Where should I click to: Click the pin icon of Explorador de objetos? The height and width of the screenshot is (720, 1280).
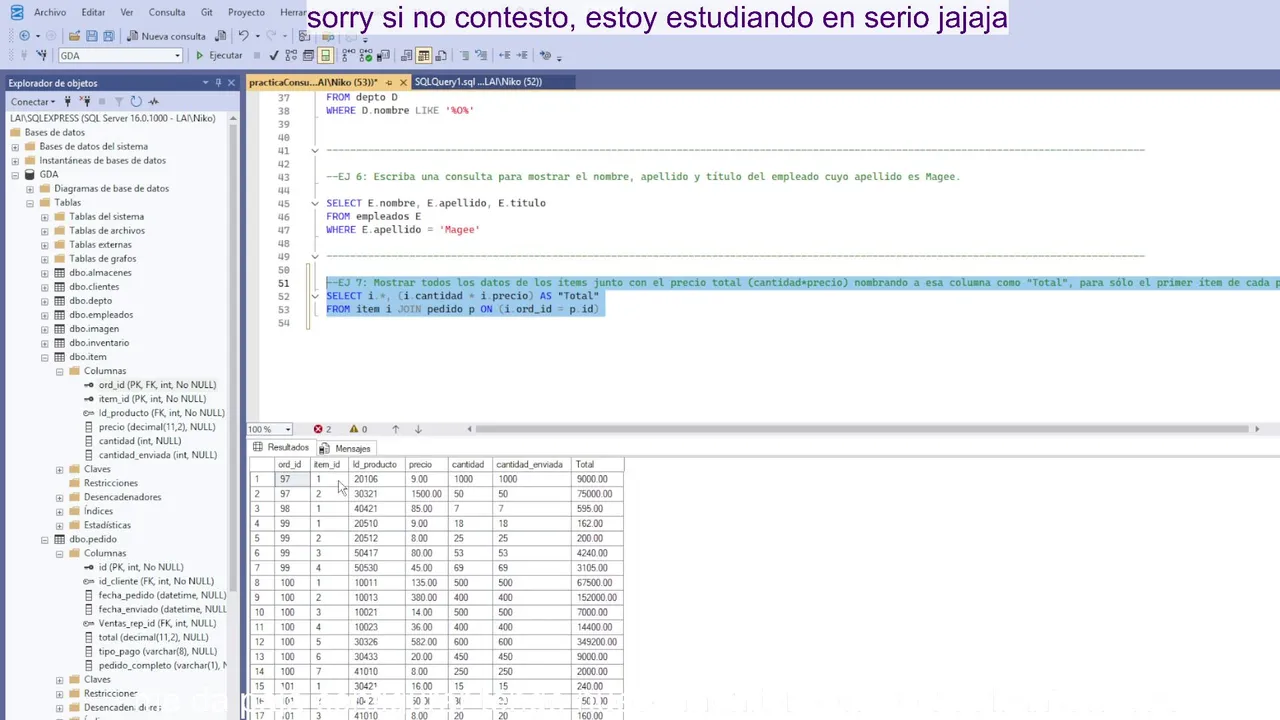click(218, 83)
